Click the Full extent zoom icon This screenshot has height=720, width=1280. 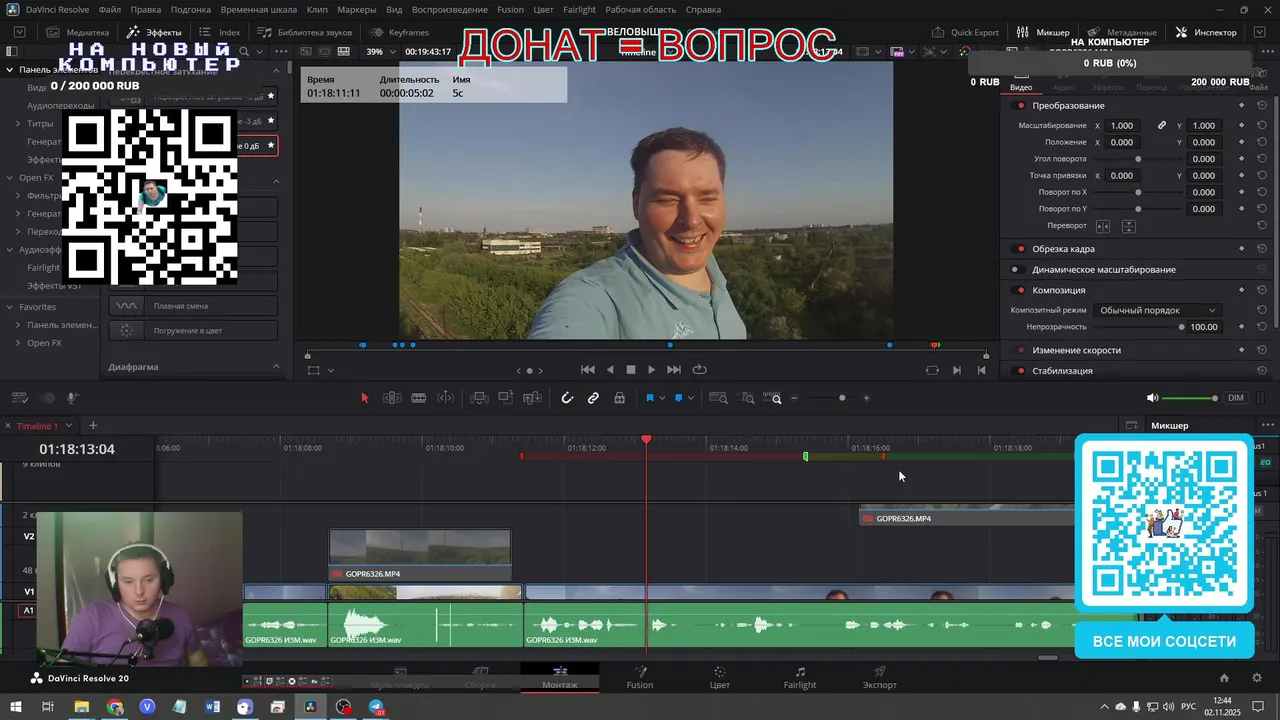(718, 398)
